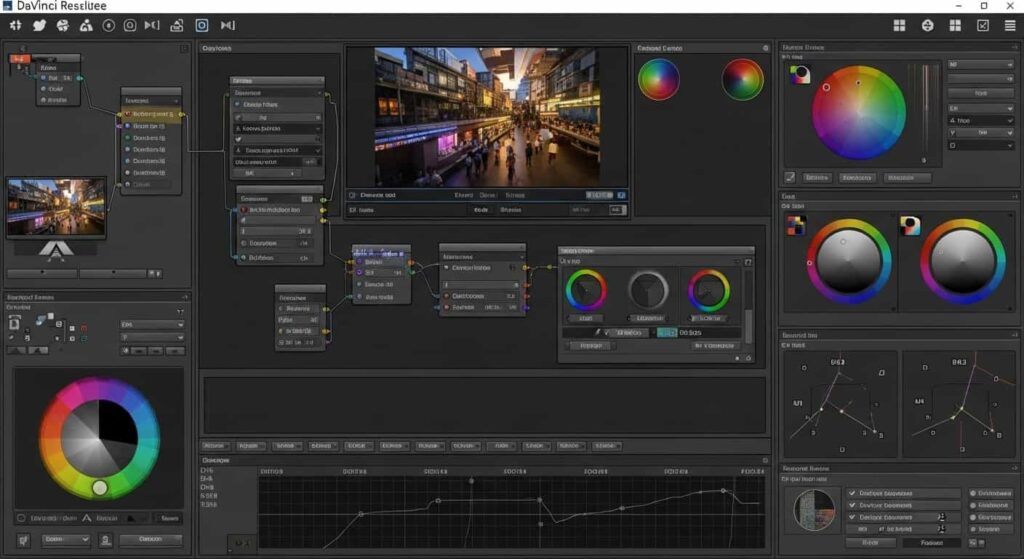Select the people-triangle icon in top toolbar
This screenshot has height=559, width=1024.
(86, 25)
